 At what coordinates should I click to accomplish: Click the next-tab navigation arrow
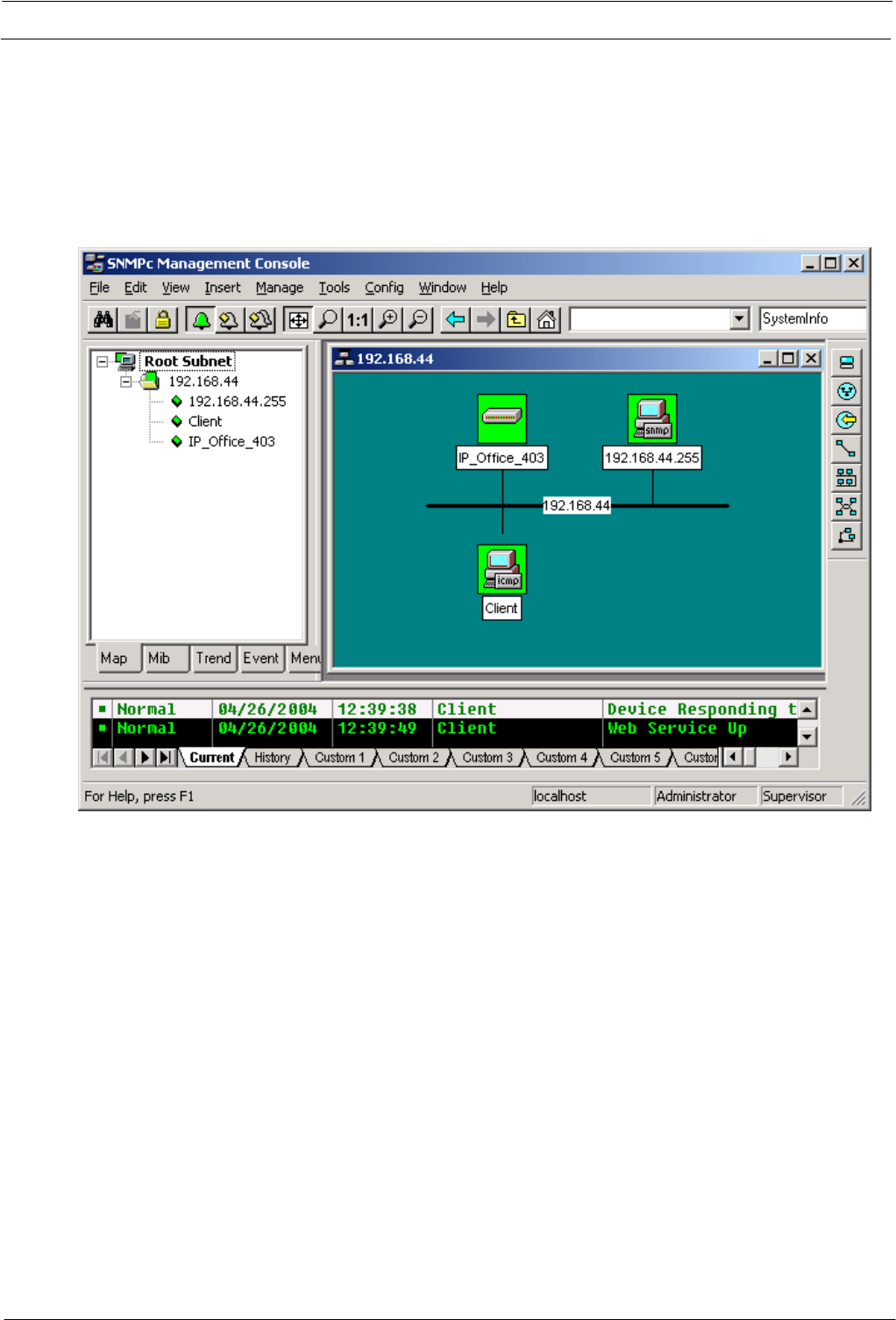click(145, 757)
